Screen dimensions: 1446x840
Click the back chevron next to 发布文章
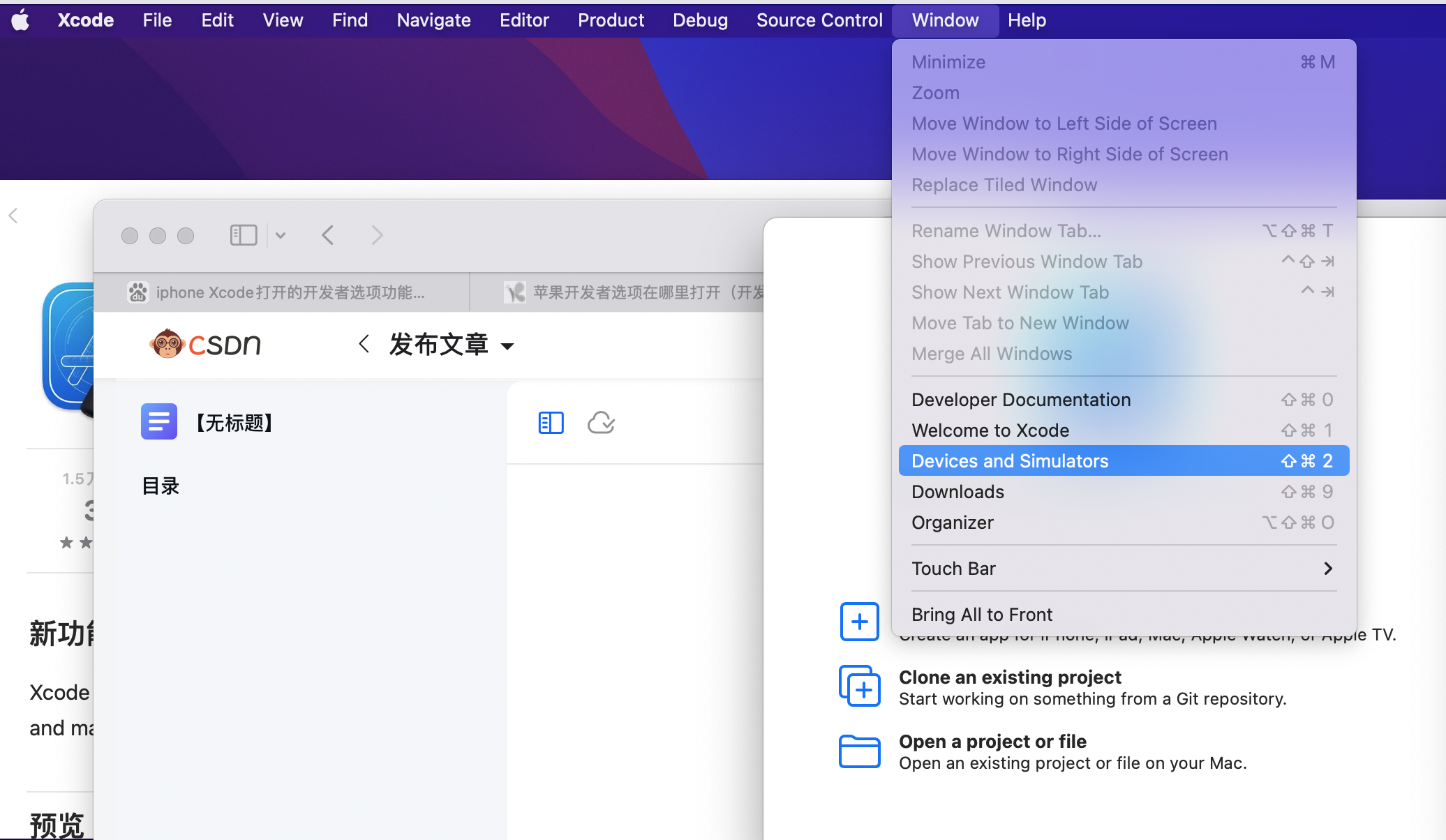364,343
